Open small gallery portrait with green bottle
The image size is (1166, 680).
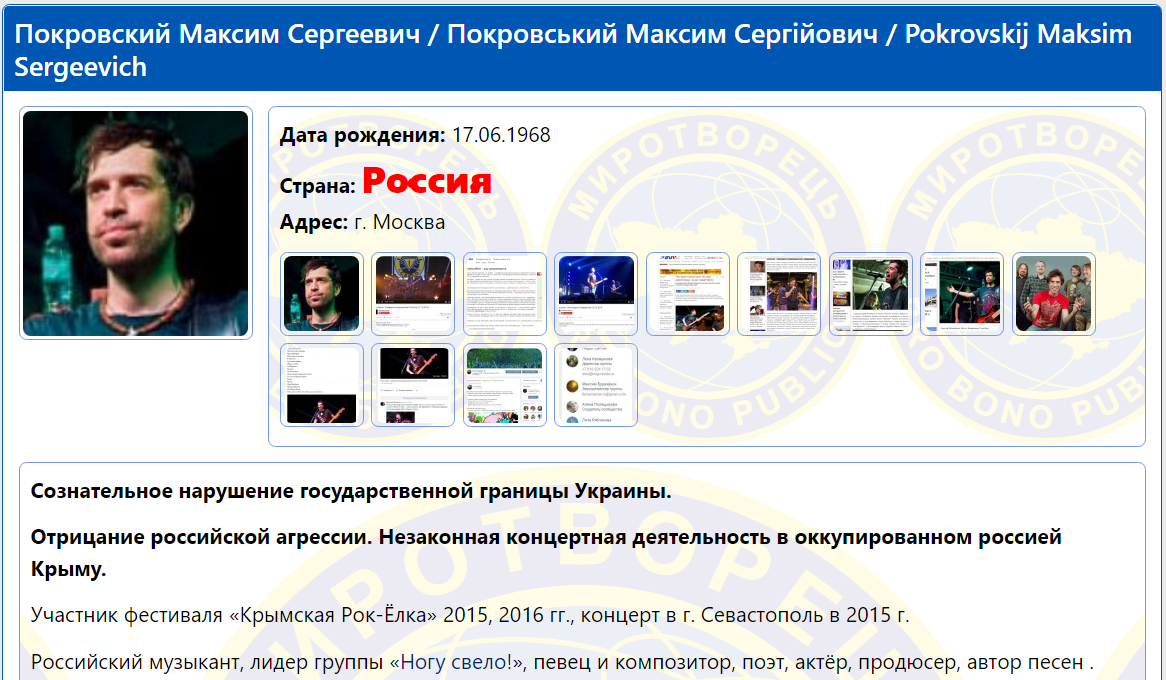tap(322, 294)
